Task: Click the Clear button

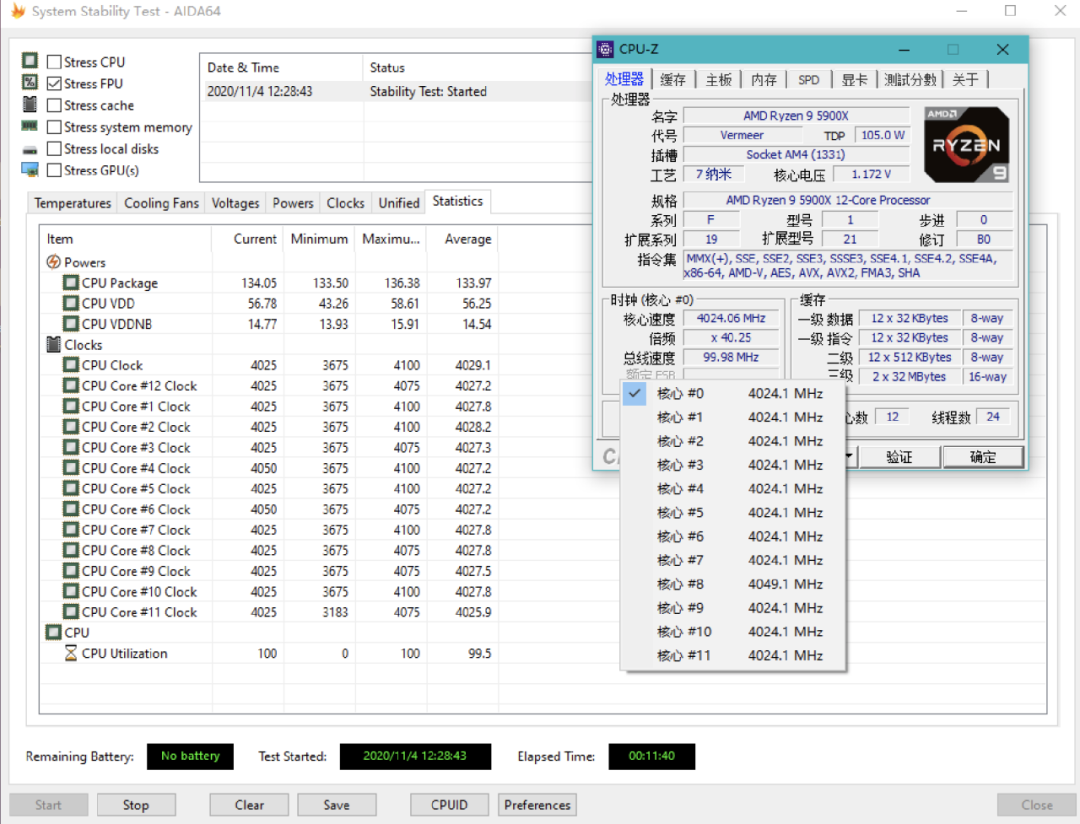Action: (249, 805)
